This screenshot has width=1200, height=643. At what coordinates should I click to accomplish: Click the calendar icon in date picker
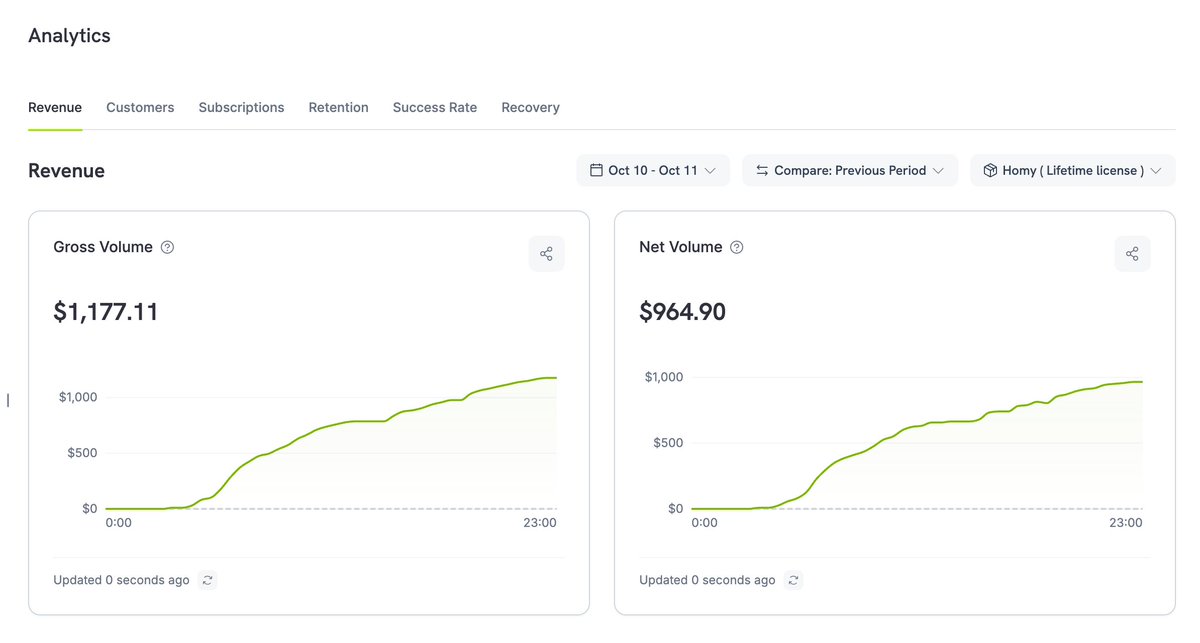tap(596, 170)
